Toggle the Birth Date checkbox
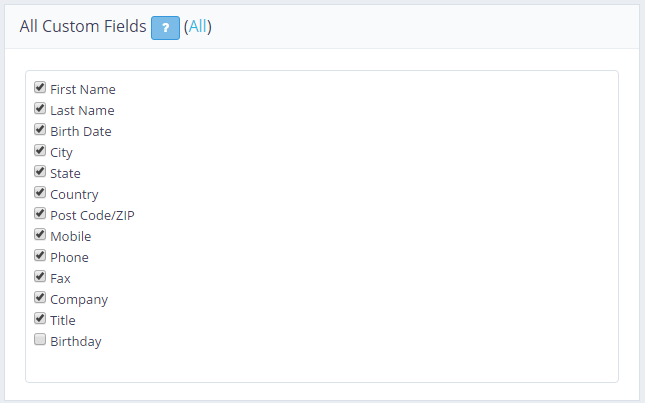 point(40,130)
